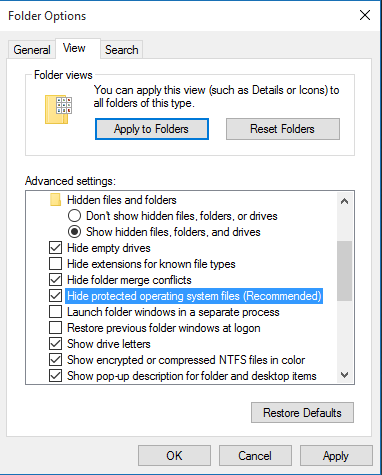Click the scroll down arrow in Advanced settings
The image size is (382, 475).
pos(345,375)
